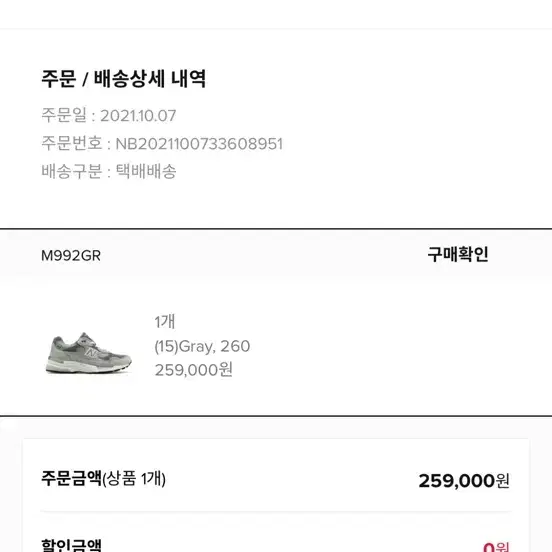Viewport: 552px width, 552px height.
Task: Open the M992GR product name link
Action: [71, 256]
